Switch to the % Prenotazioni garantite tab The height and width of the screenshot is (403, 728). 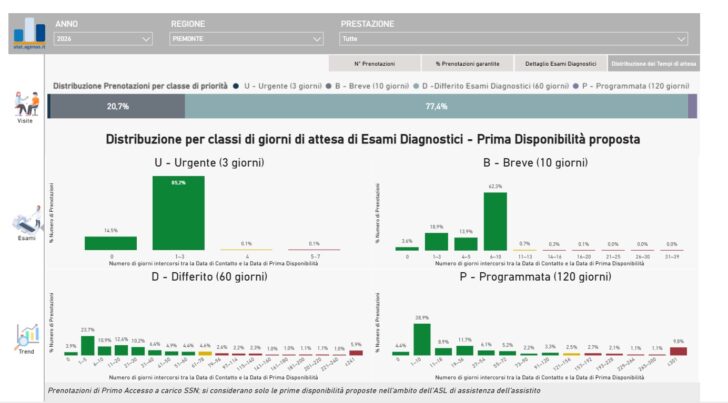click(468, 64)
